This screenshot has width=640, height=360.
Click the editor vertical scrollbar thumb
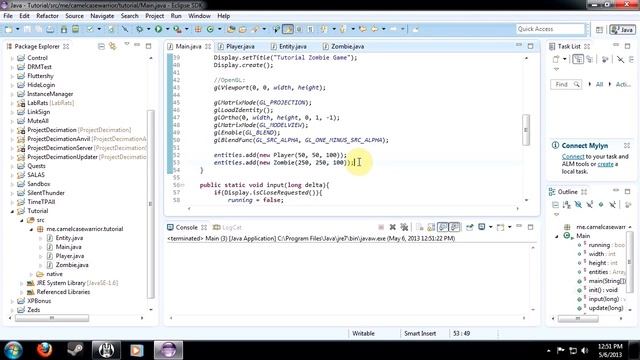tap(526, 130)
